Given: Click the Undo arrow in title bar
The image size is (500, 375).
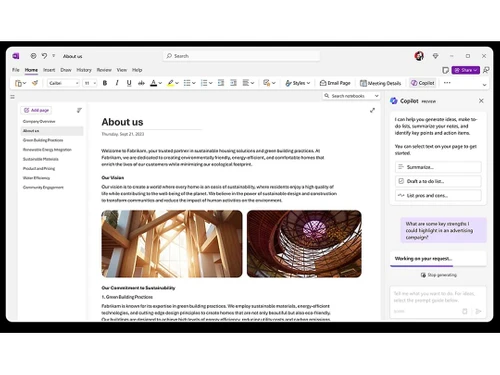Looking at the screenshot, I should pyautogui.click(x=44, y=56).
